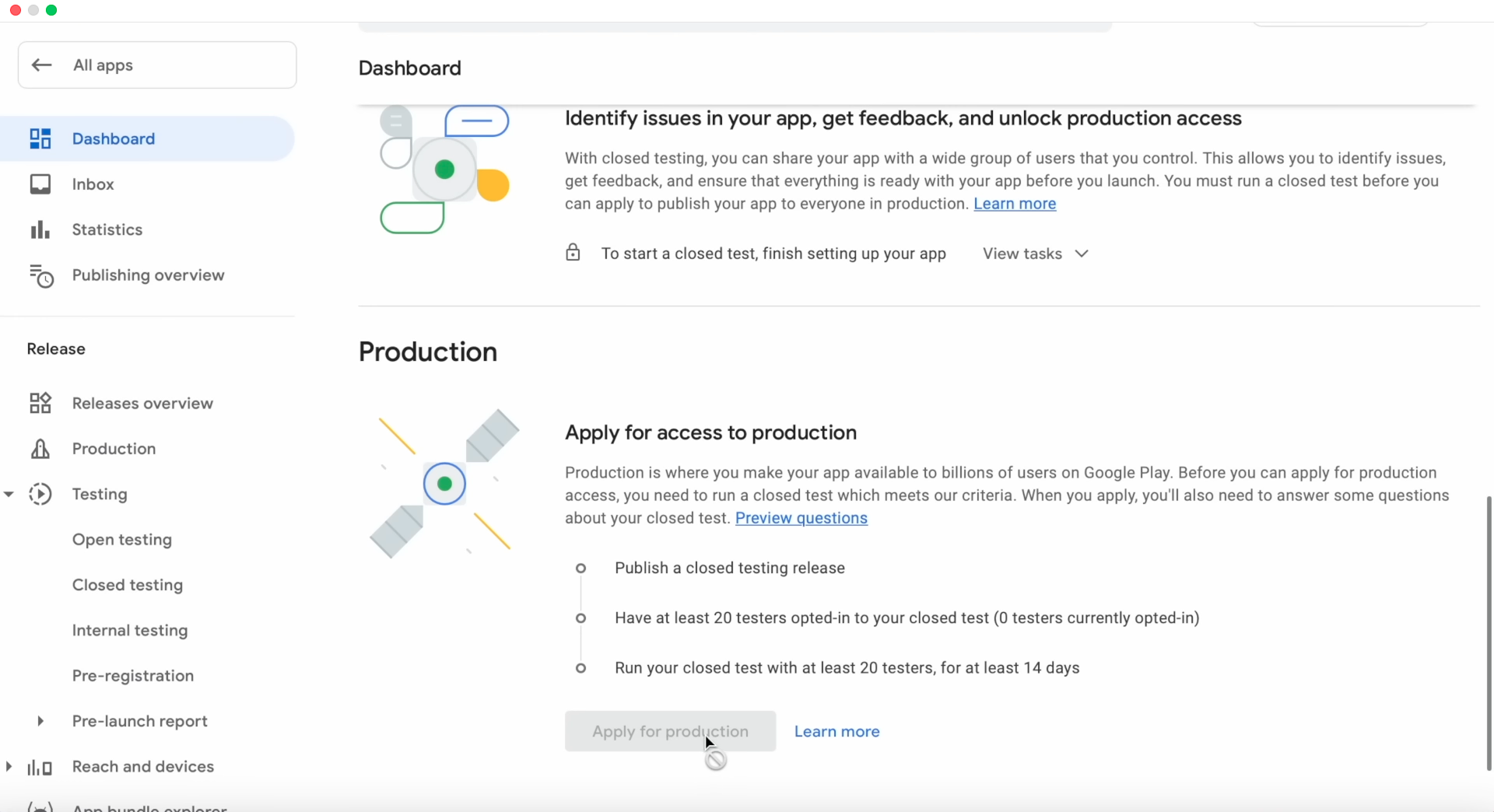The width and height of the screenshot is (1494, 812).
Task: Expand the View tasks dropdown
Action: pyautogui.click(x=1035, y=254)
